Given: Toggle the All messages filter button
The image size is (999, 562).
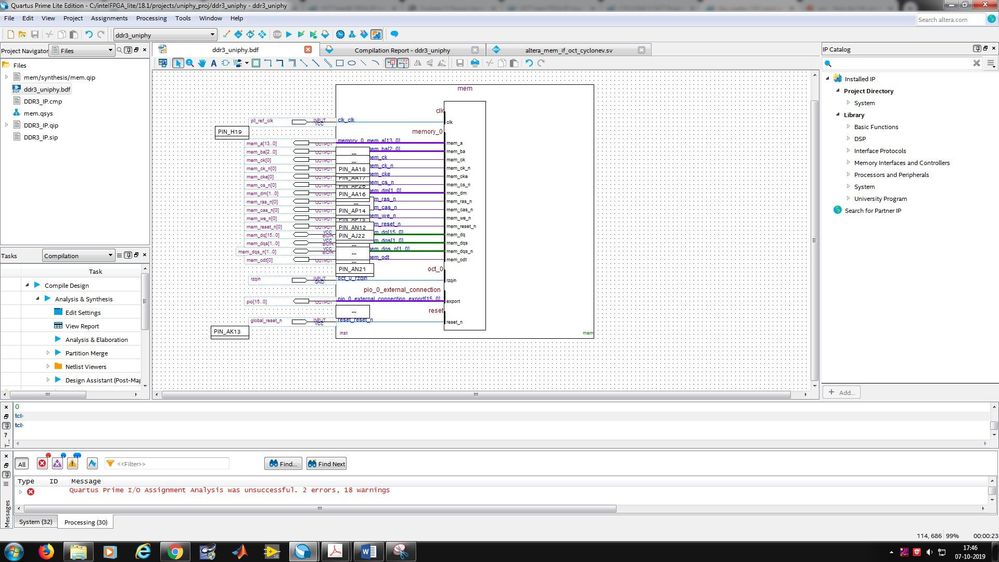Looking at the screenshot, I should (x=21, y=464).
